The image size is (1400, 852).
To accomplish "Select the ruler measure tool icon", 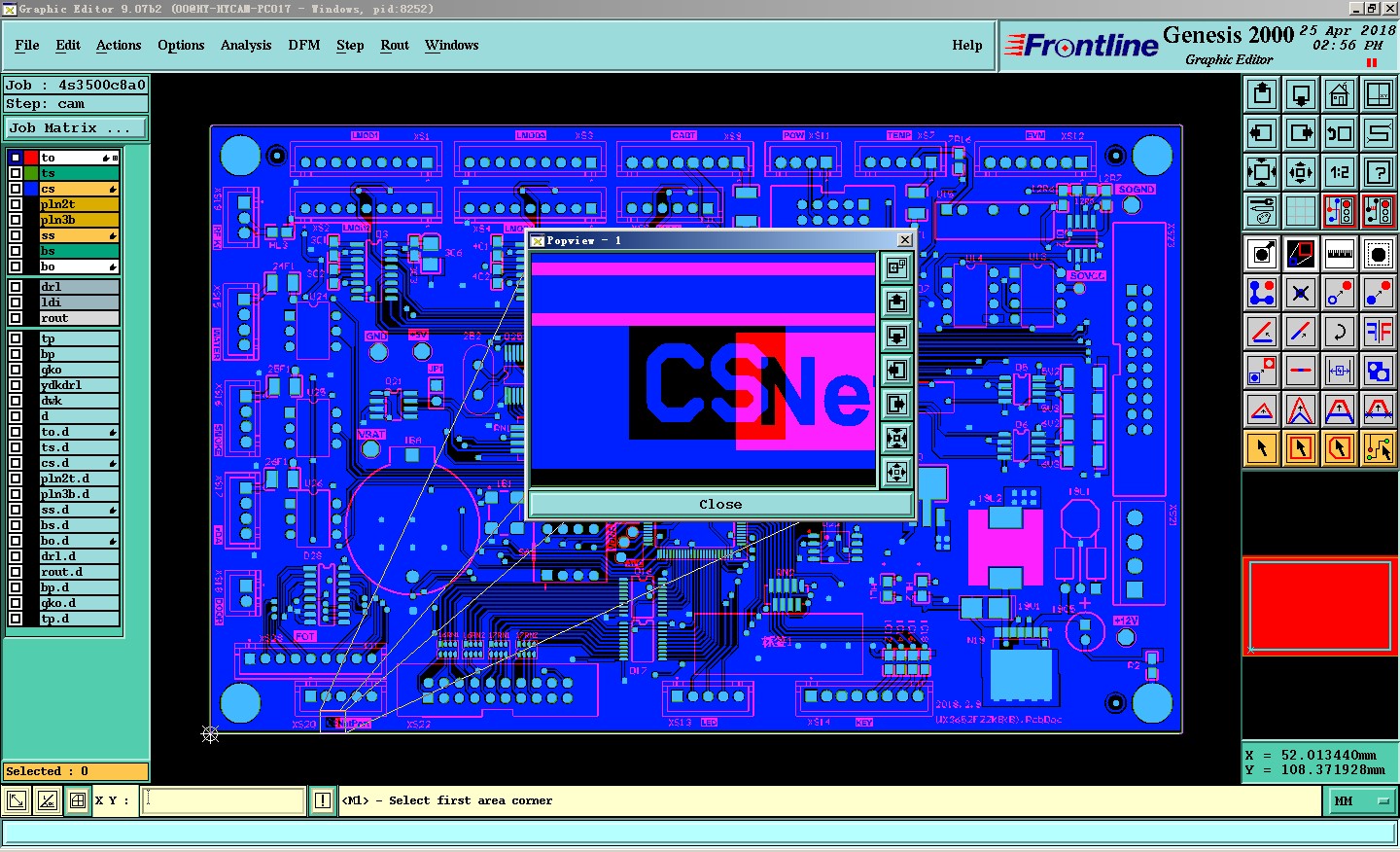I will (1340, 254).
